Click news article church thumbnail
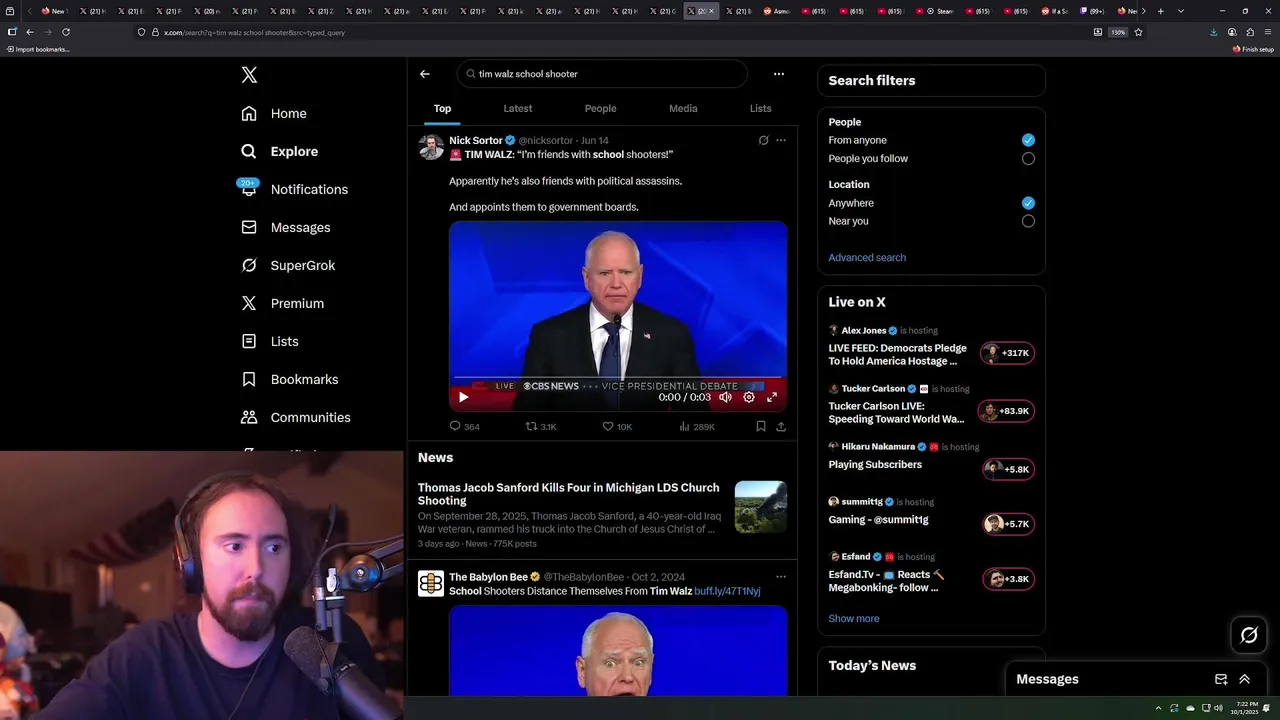 click(761, 507)
